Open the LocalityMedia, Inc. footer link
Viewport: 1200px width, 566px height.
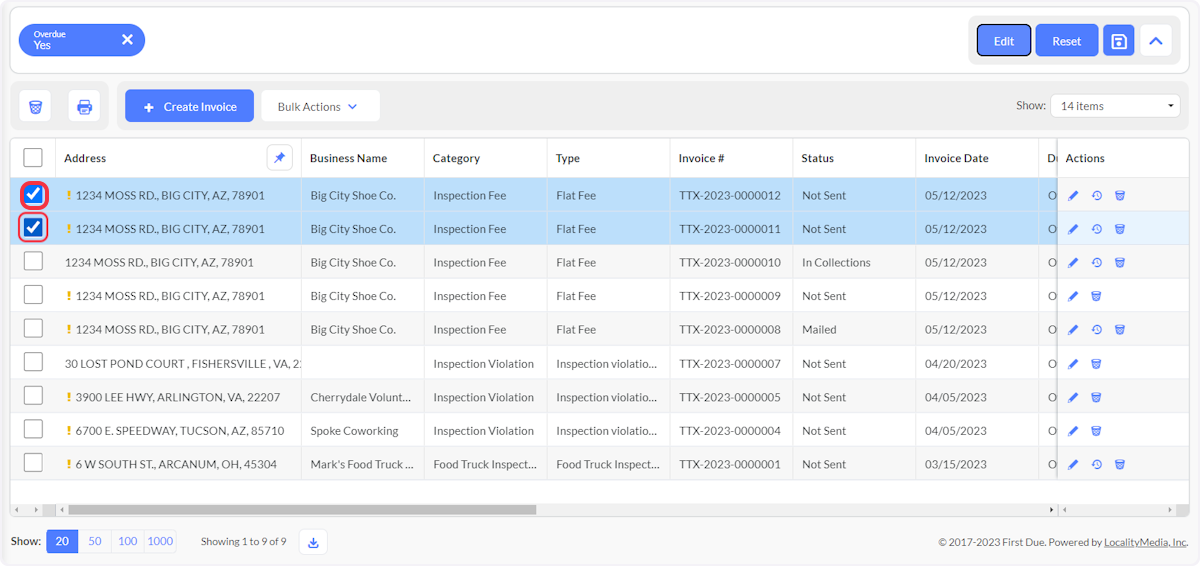(1146, 542)
